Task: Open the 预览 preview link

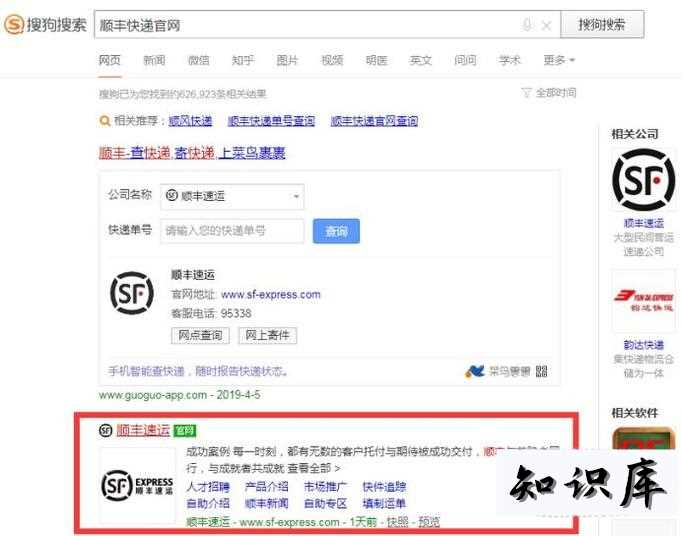Action: 429,522
